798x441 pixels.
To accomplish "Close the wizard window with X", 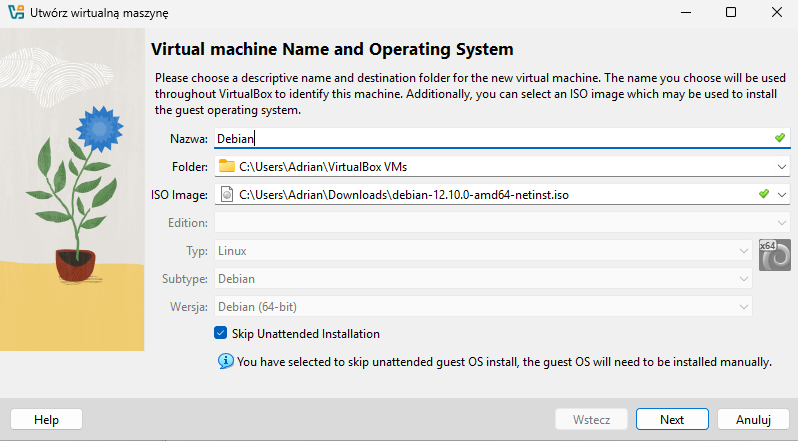I will click(777, 12).
